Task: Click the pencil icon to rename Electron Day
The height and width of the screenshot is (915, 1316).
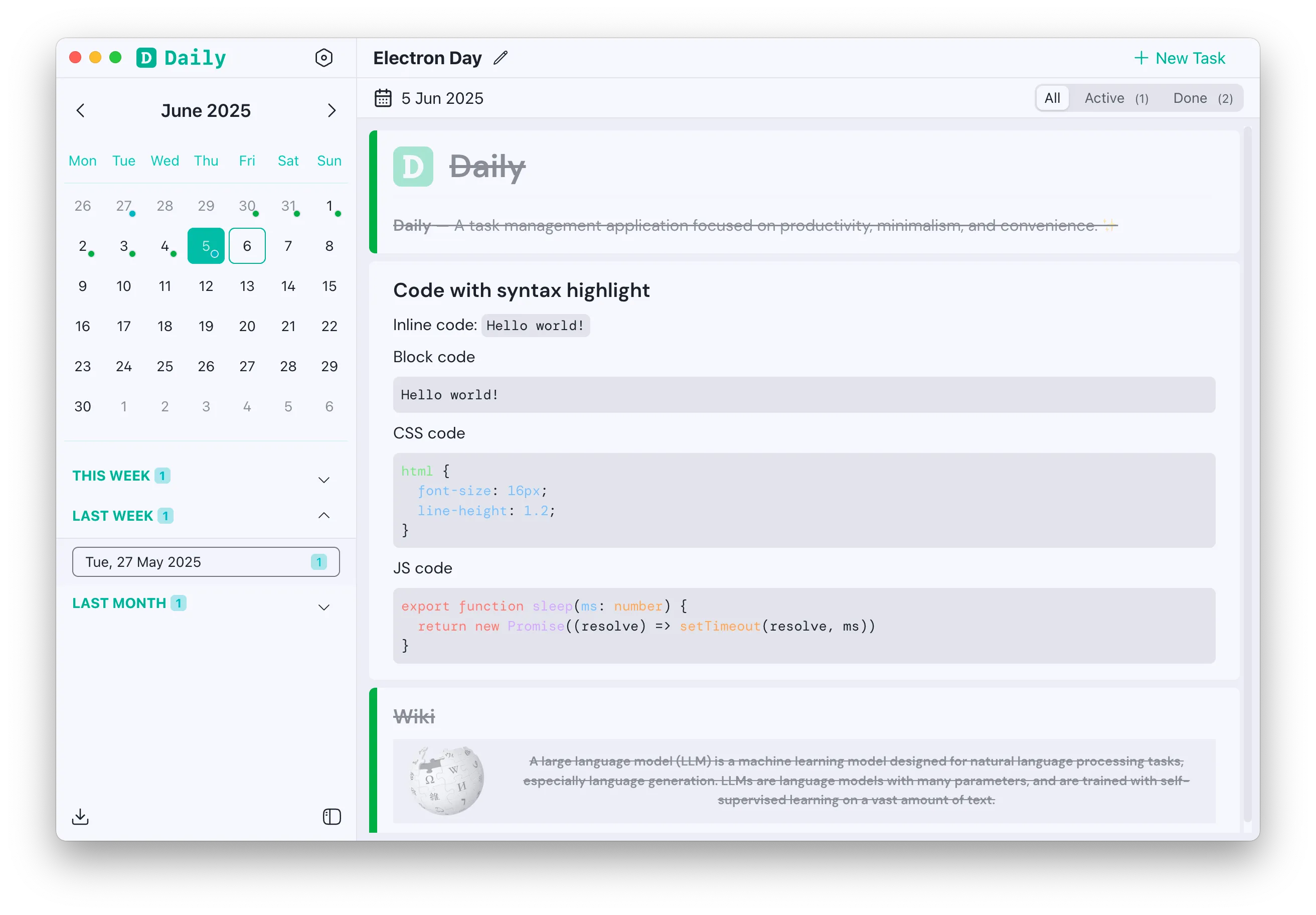Action: point(501,58)
